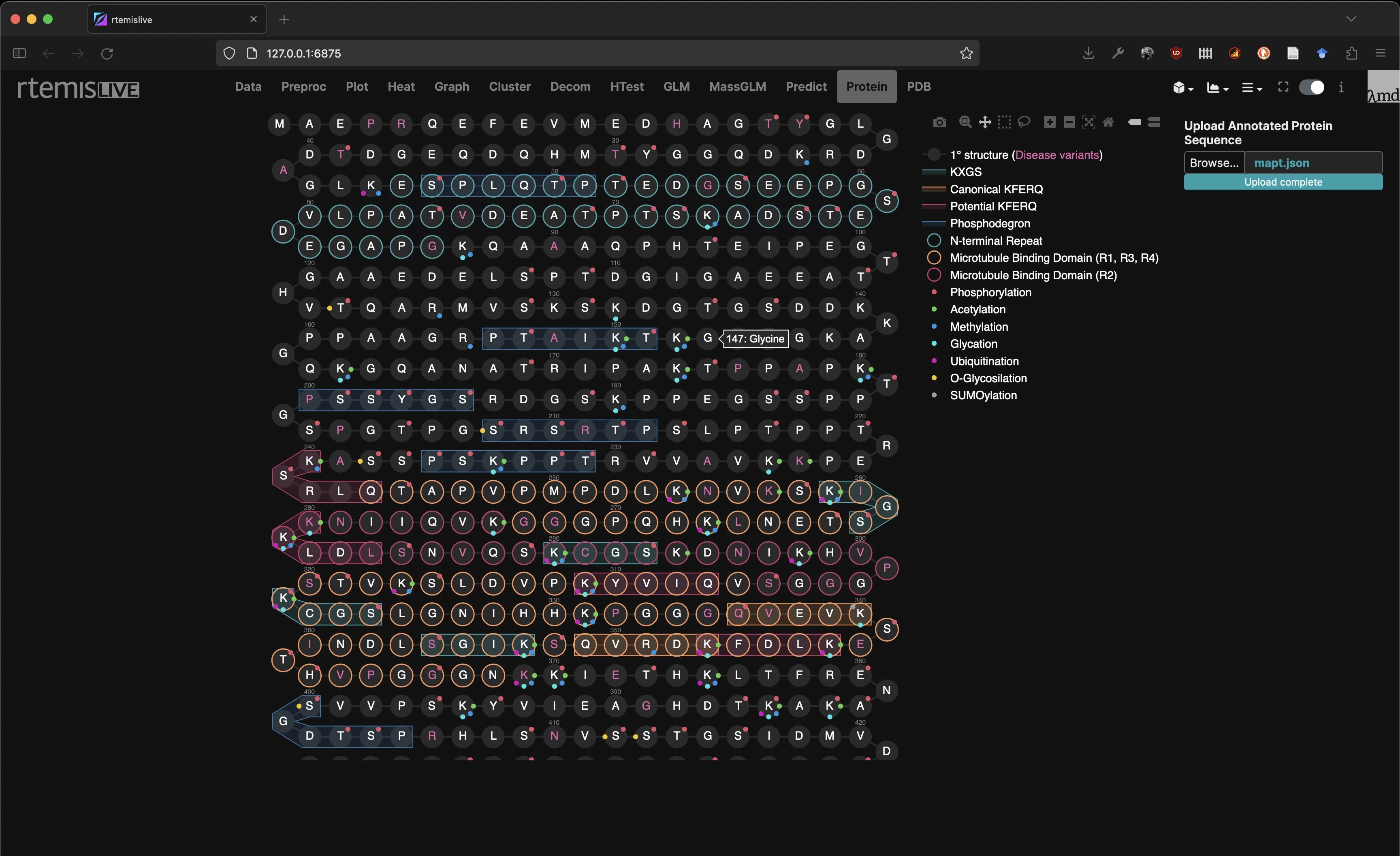Open the DuckDuckGo extension icon

[1263, 53]
